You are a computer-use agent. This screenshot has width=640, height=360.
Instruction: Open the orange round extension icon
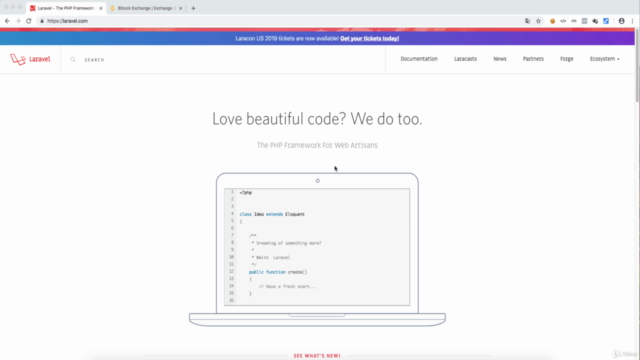[553, 21]
